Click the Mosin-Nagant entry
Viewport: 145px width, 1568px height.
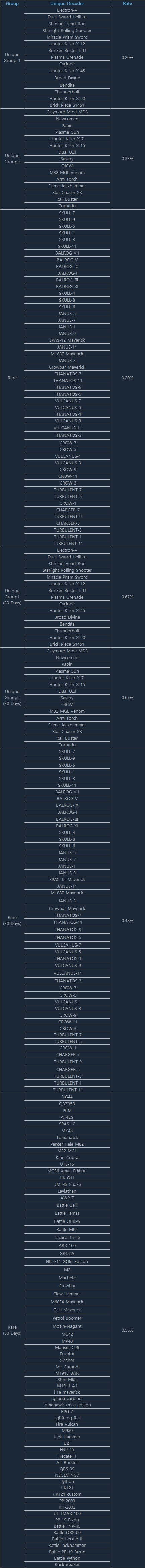67,1326
